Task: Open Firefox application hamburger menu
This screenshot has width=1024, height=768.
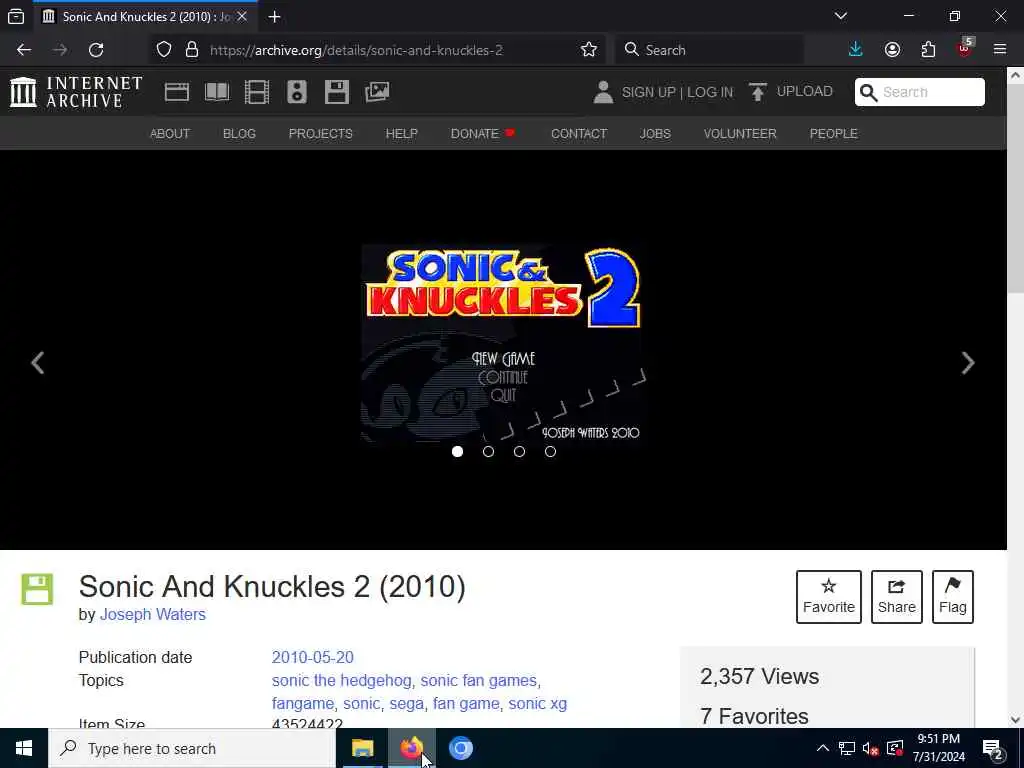Action: (1000, 50)
